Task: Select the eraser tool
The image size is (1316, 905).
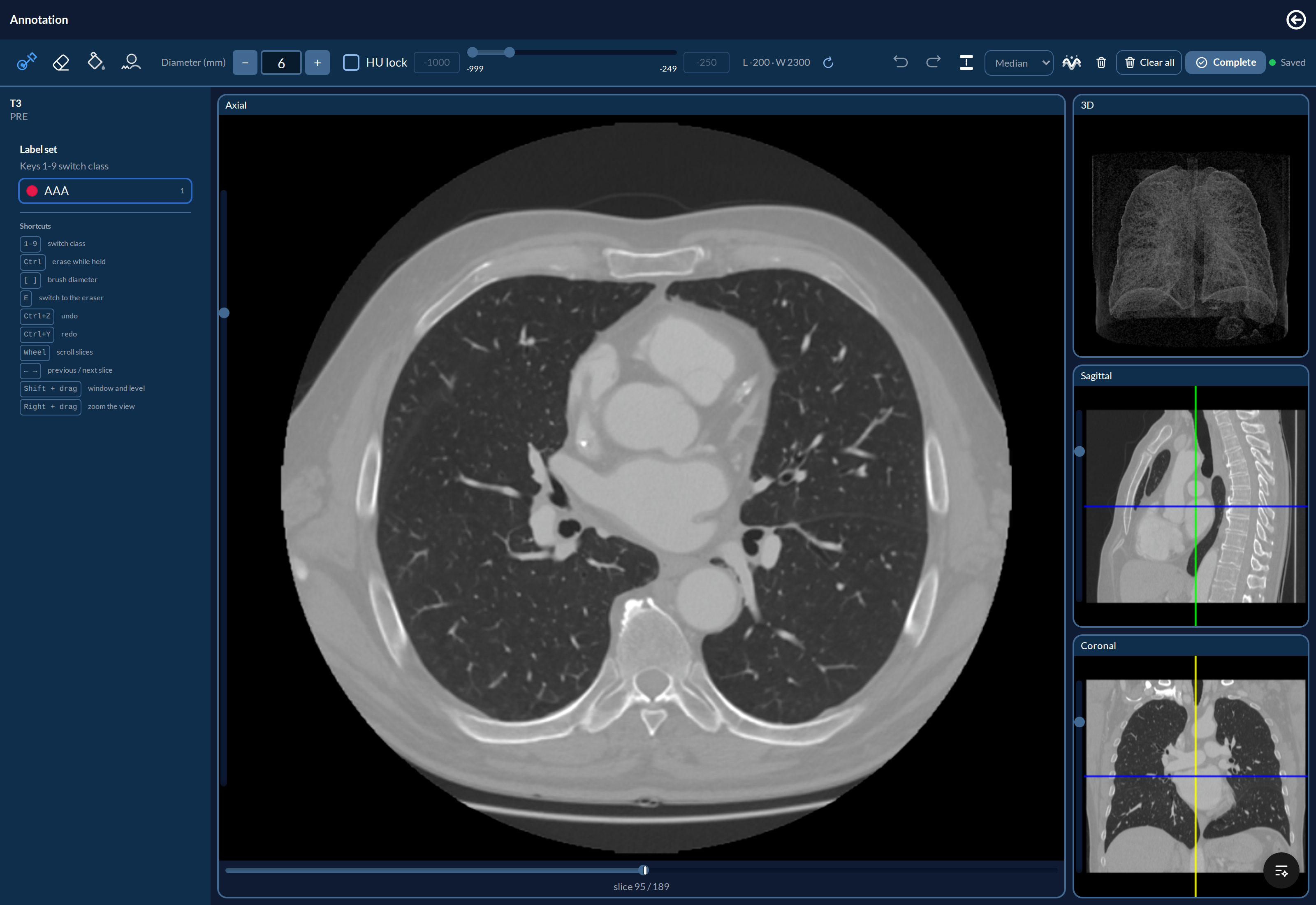Action: (x=60, y=62)
